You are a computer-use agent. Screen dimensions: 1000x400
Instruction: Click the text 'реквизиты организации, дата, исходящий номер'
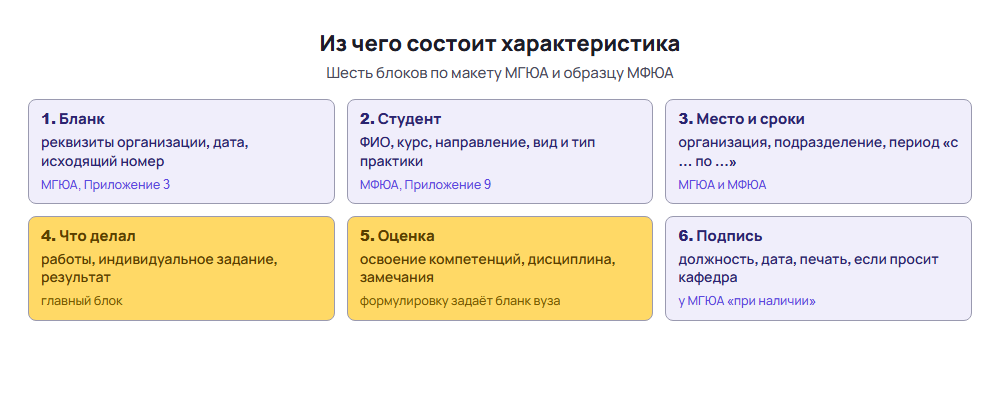145,152
